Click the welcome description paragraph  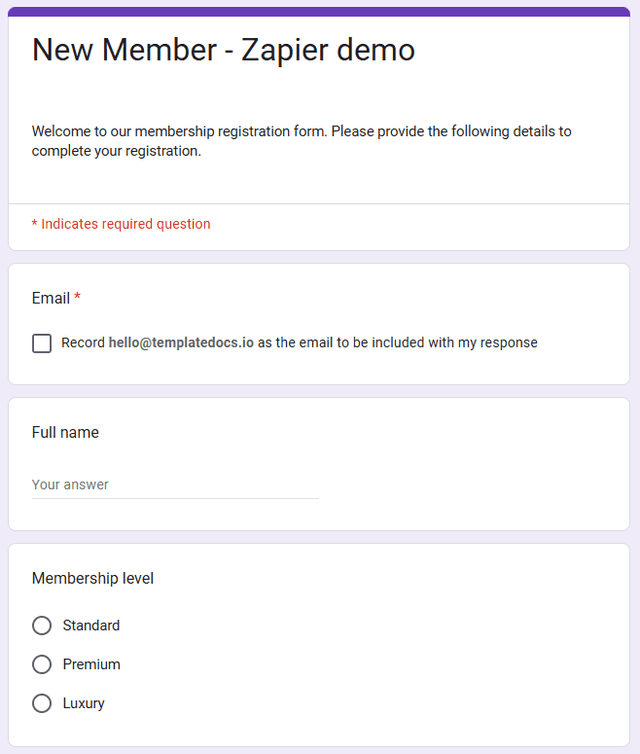click(x=301, y=141)
